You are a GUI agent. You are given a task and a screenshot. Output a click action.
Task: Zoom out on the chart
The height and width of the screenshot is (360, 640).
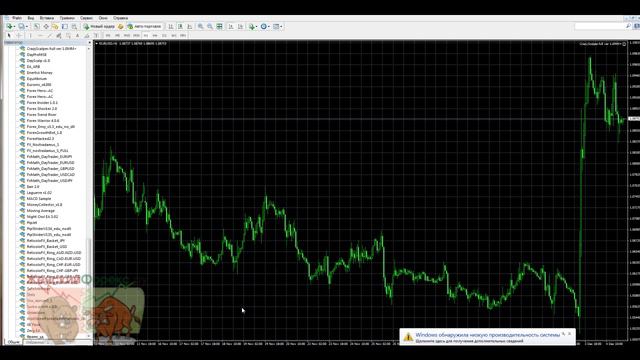click(210, 27)
